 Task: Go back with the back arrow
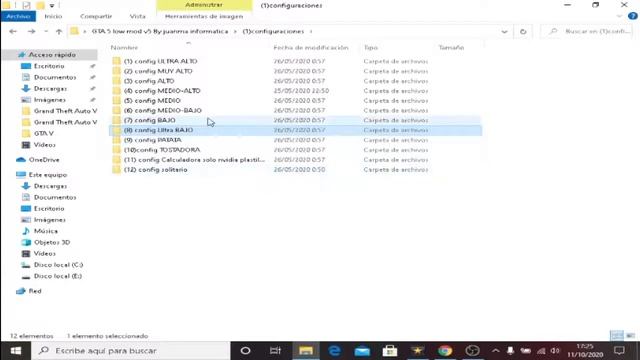tap(13, 31)
